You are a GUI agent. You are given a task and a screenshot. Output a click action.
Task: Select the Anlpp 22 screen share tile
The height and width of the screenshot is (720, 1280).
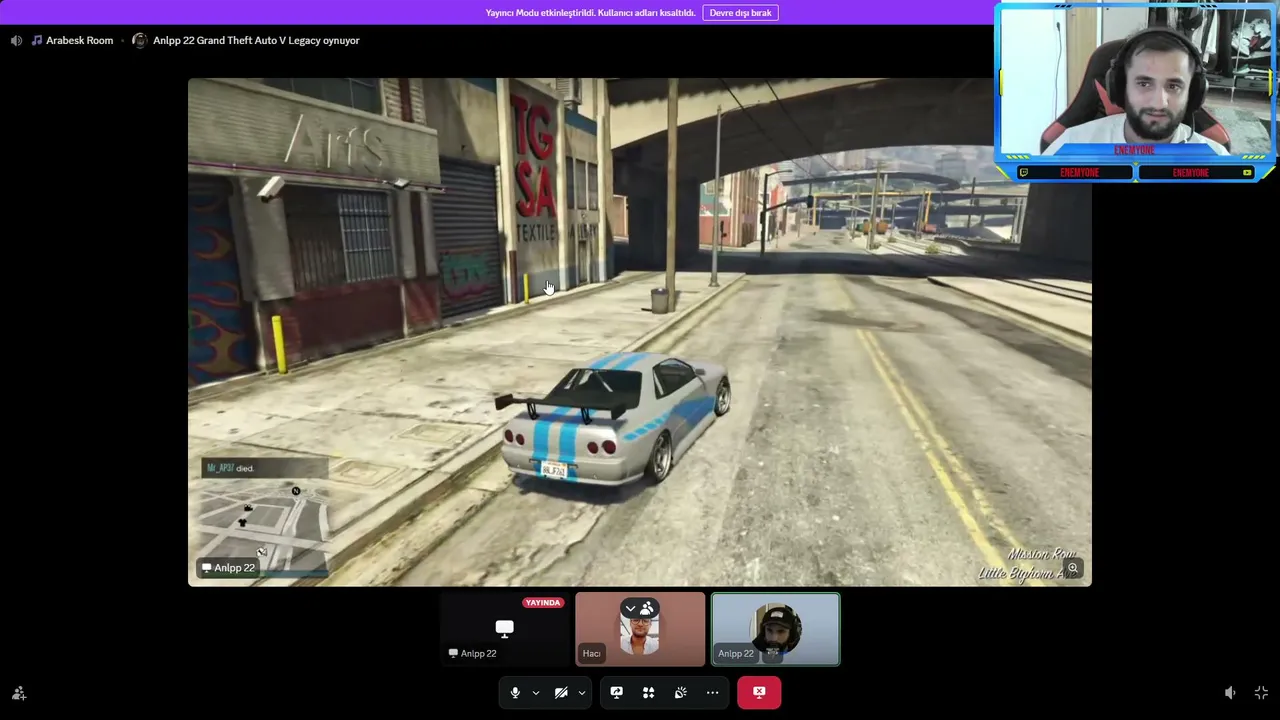coord(504,629)
